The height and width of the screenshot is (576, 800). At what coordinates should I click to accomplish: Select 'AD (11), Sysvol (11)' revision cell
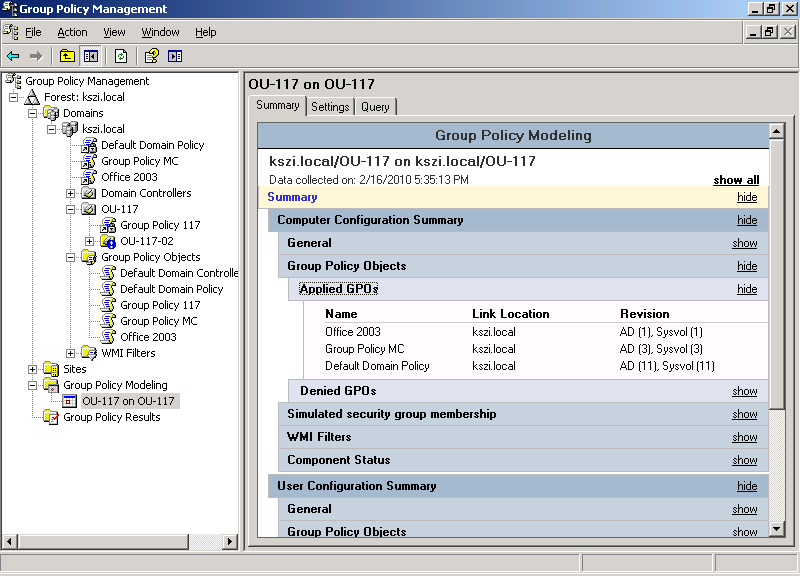[667, 366]
